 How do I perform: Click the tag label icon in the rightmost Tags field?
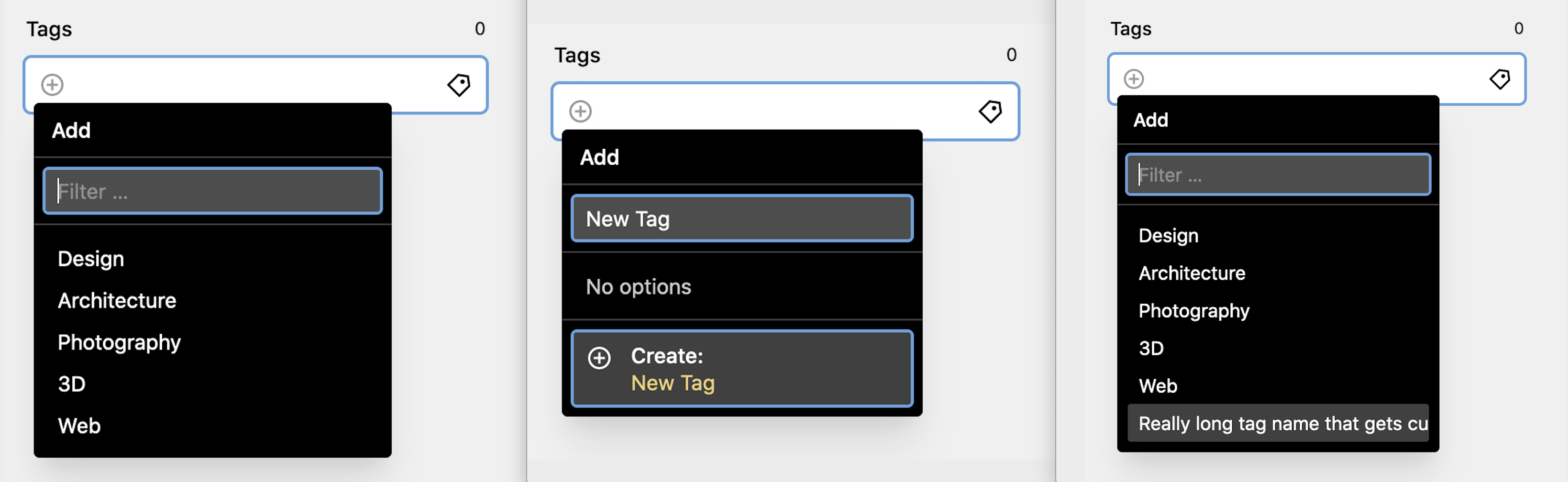pos(1501,78)
